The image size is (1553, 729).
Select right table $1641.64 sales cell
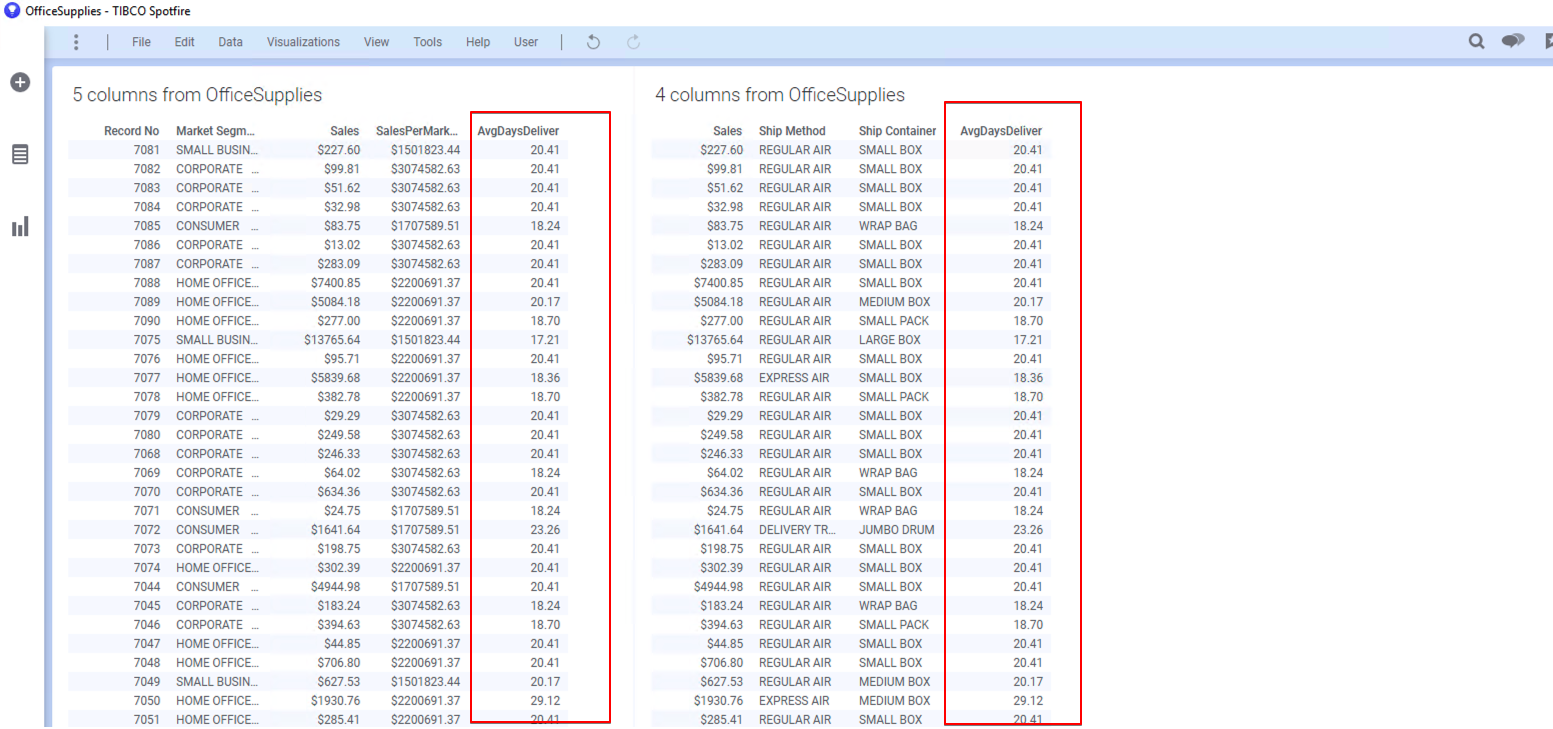[x=718, y=530]
